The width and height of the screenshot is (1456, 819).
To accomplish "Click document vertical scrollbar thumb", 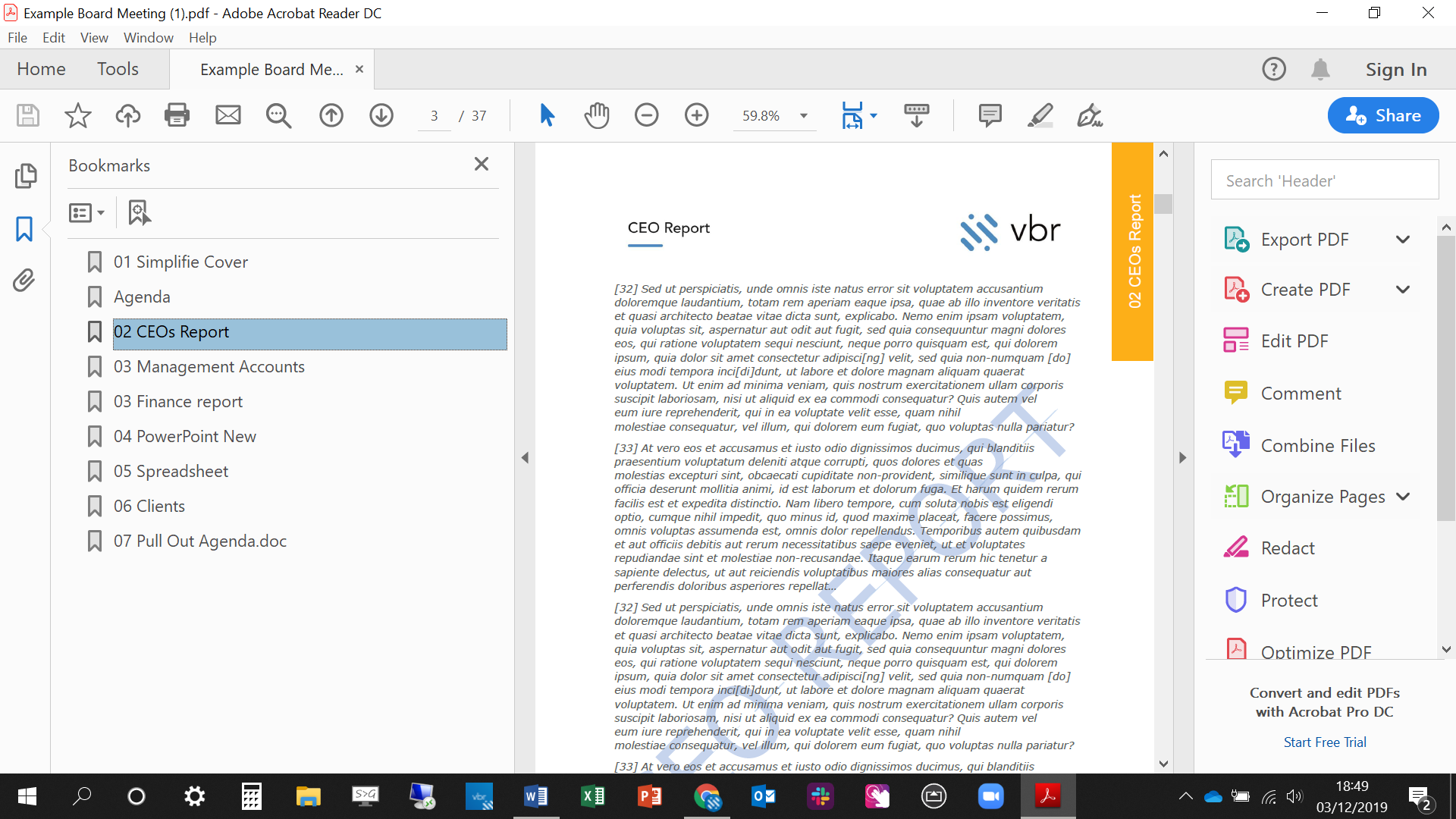I will pos(1163,204).
